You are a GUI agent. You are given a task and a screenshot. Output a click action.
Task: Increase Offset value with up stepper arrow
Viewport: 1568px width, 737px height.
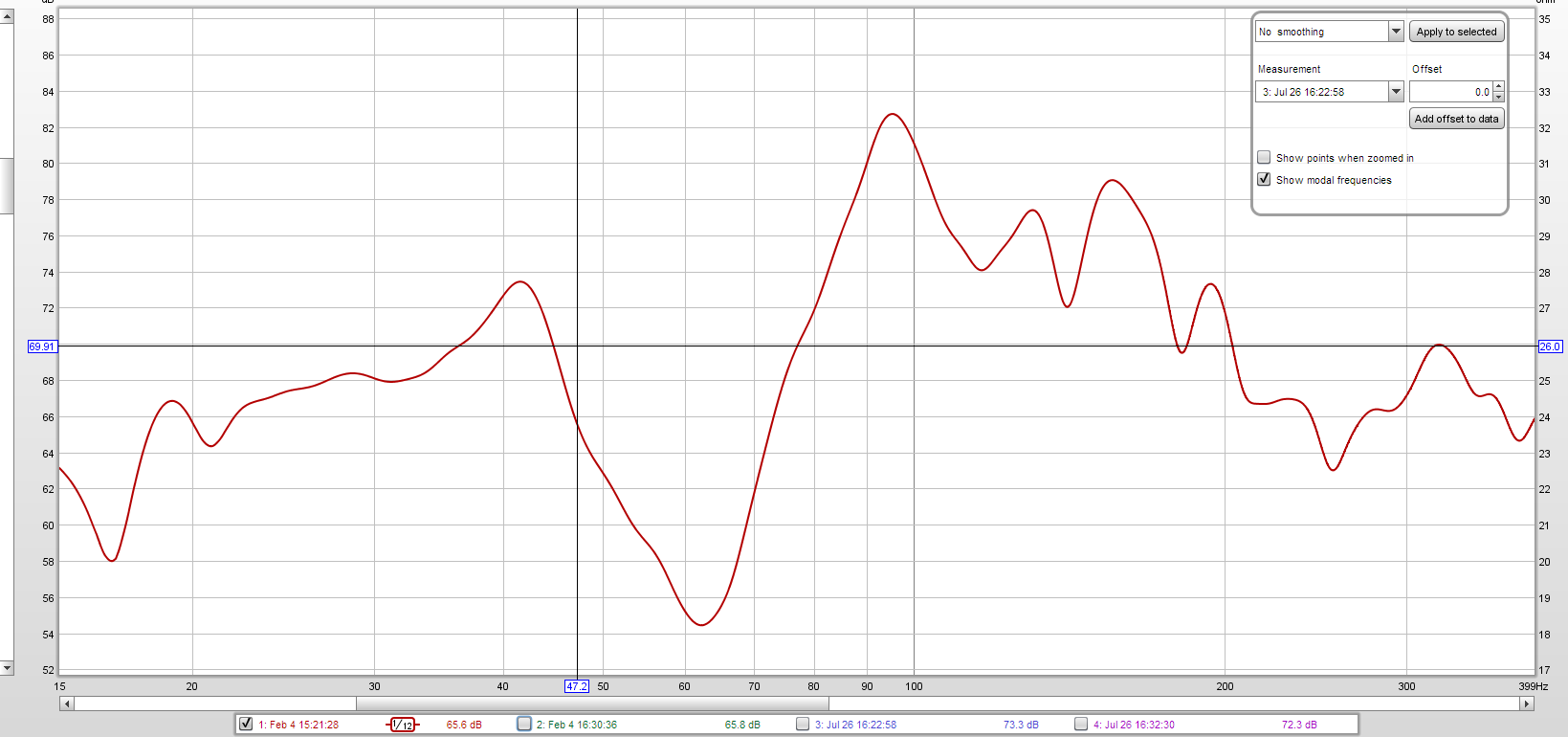(1498, 87)
